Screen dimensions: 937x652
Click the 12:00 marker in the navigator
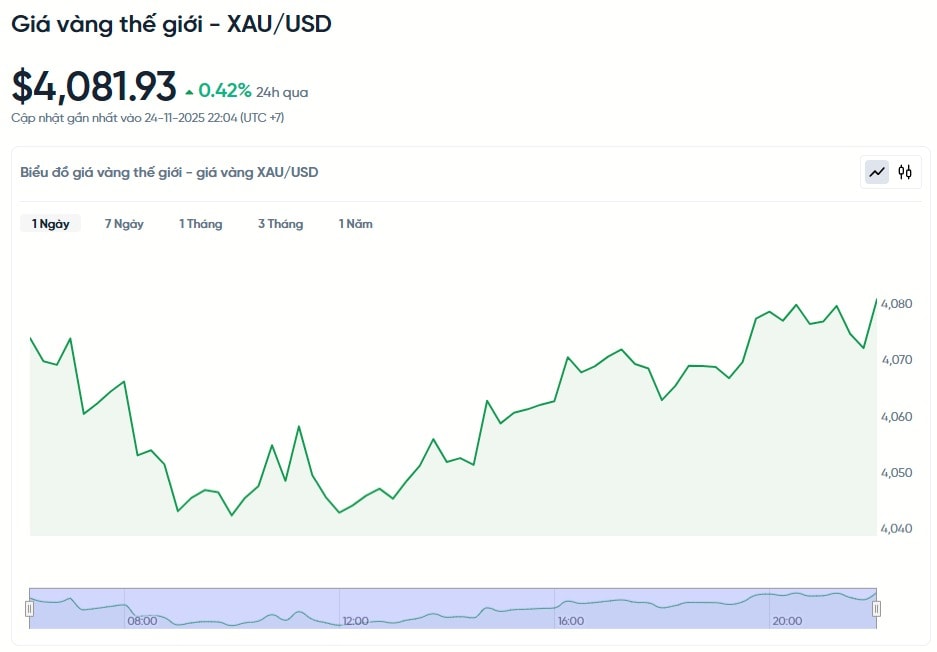[356, 621]
